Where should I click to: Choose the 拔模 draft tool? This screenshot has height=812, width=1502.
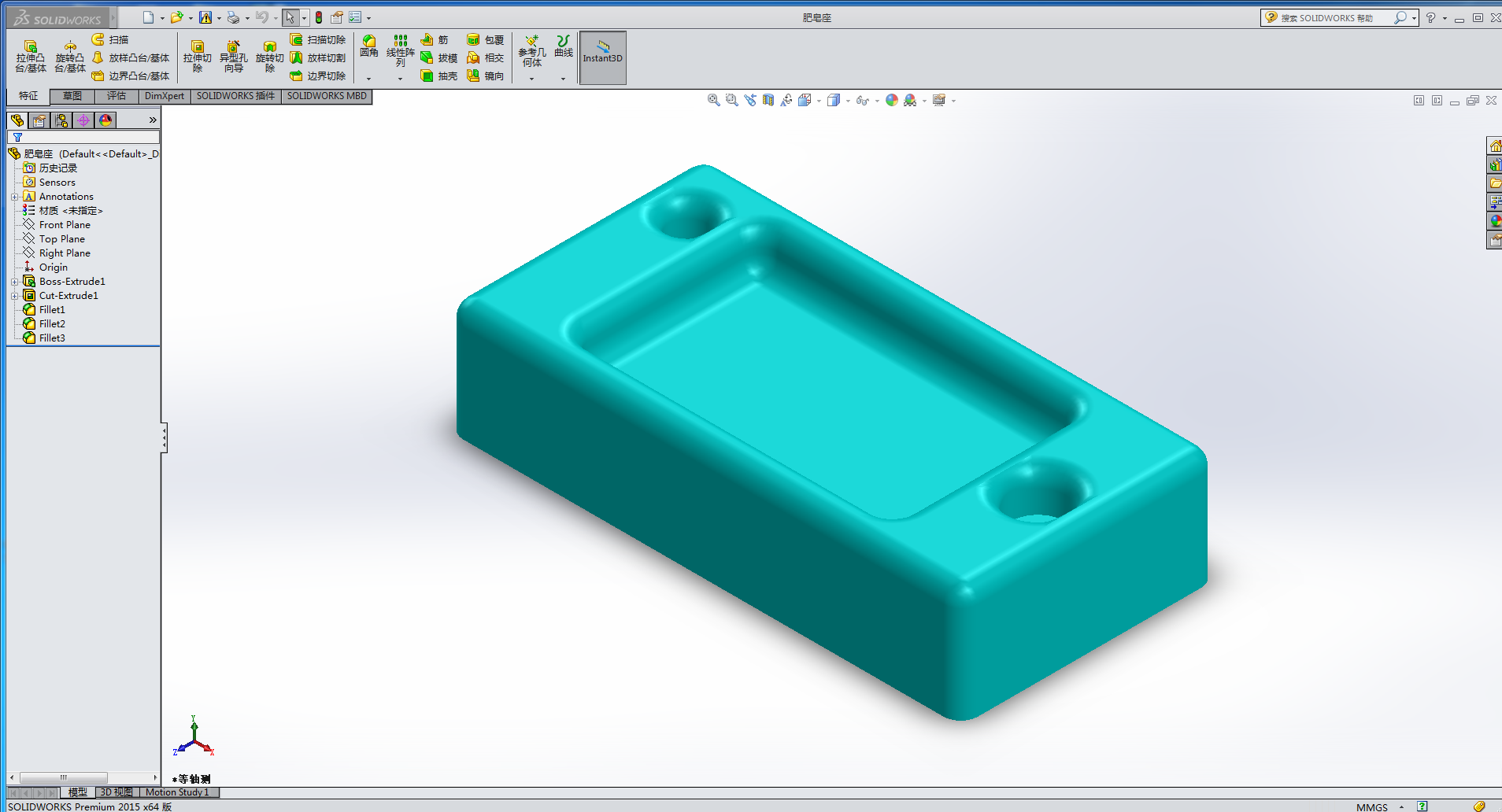pos(439,57)
